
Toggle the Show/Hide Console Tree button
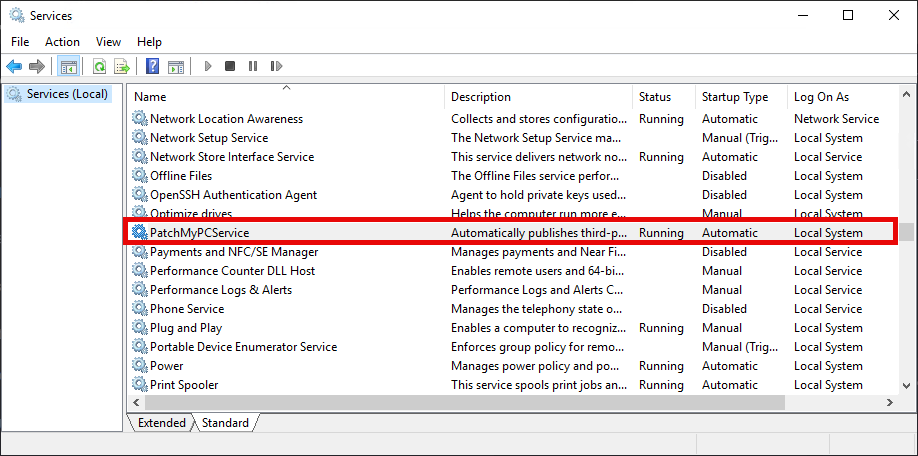coord(68,66)
